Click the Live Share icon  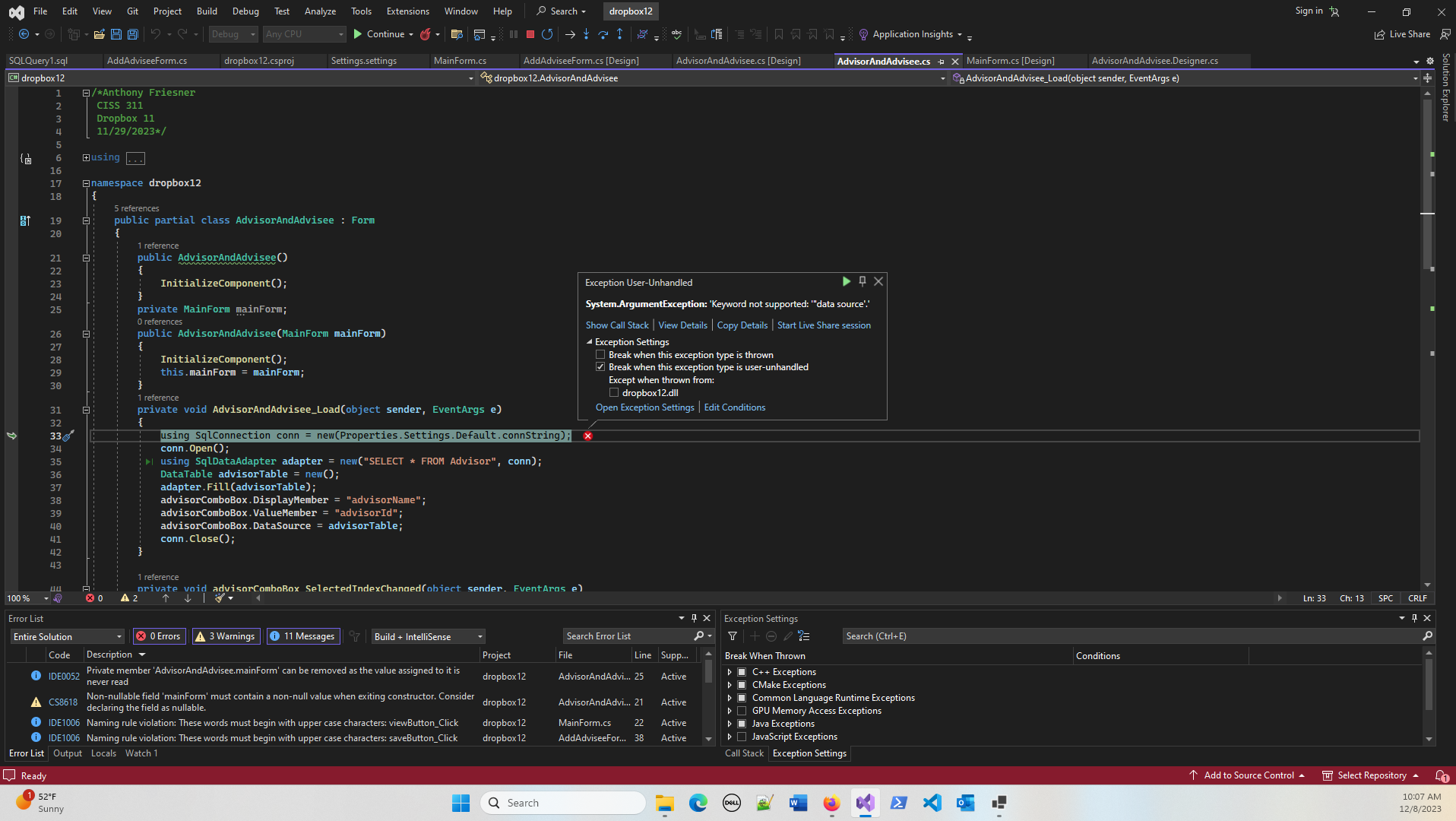pyautogui.click(x=1379, y=34)
